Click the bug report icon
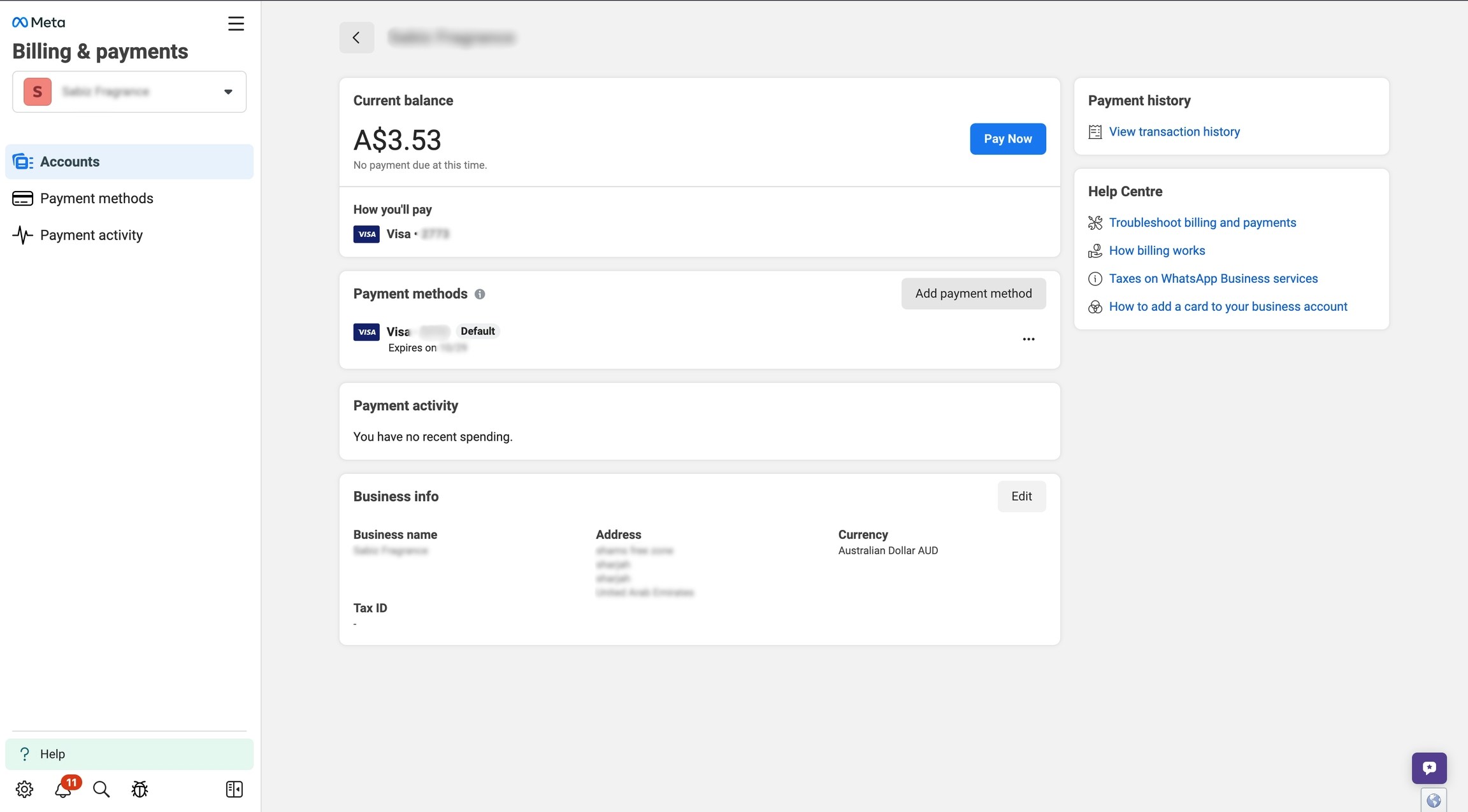Viewport: 1468px width, 812px height. (140, 789)
